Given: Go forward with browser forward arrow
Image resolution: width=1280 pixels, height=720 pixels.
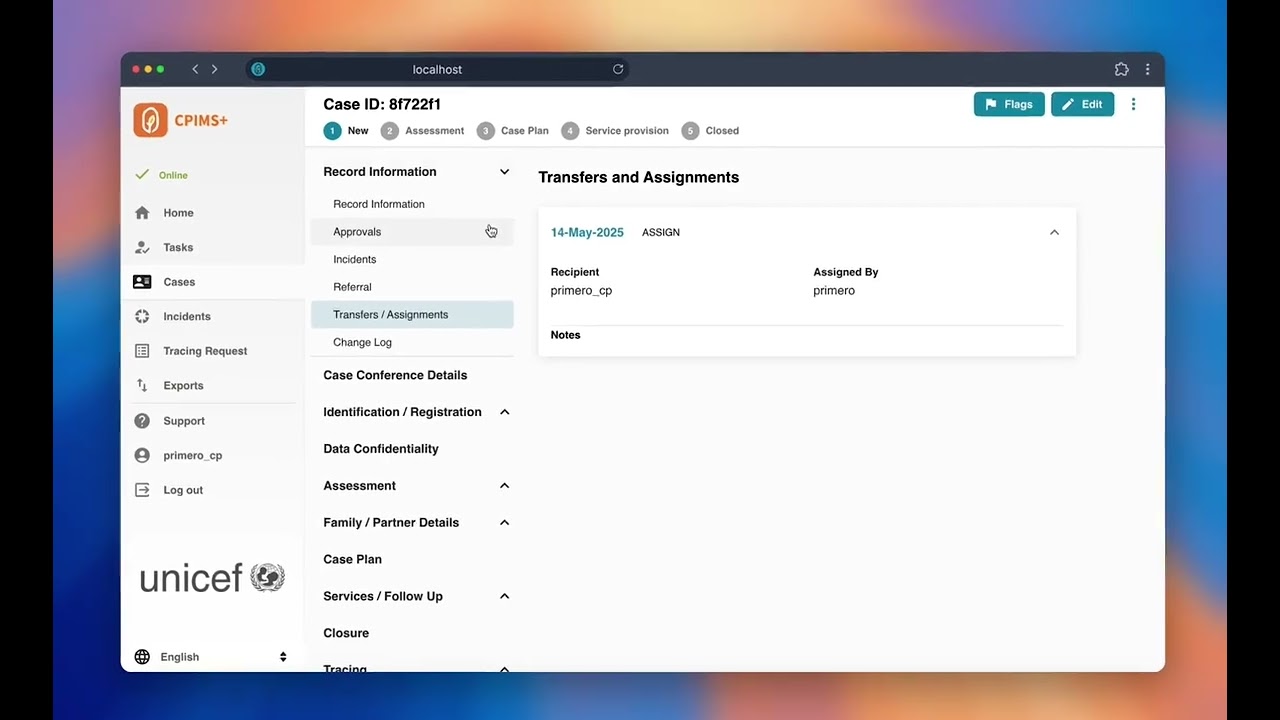Looking at the screenshot, I should 214,69.
